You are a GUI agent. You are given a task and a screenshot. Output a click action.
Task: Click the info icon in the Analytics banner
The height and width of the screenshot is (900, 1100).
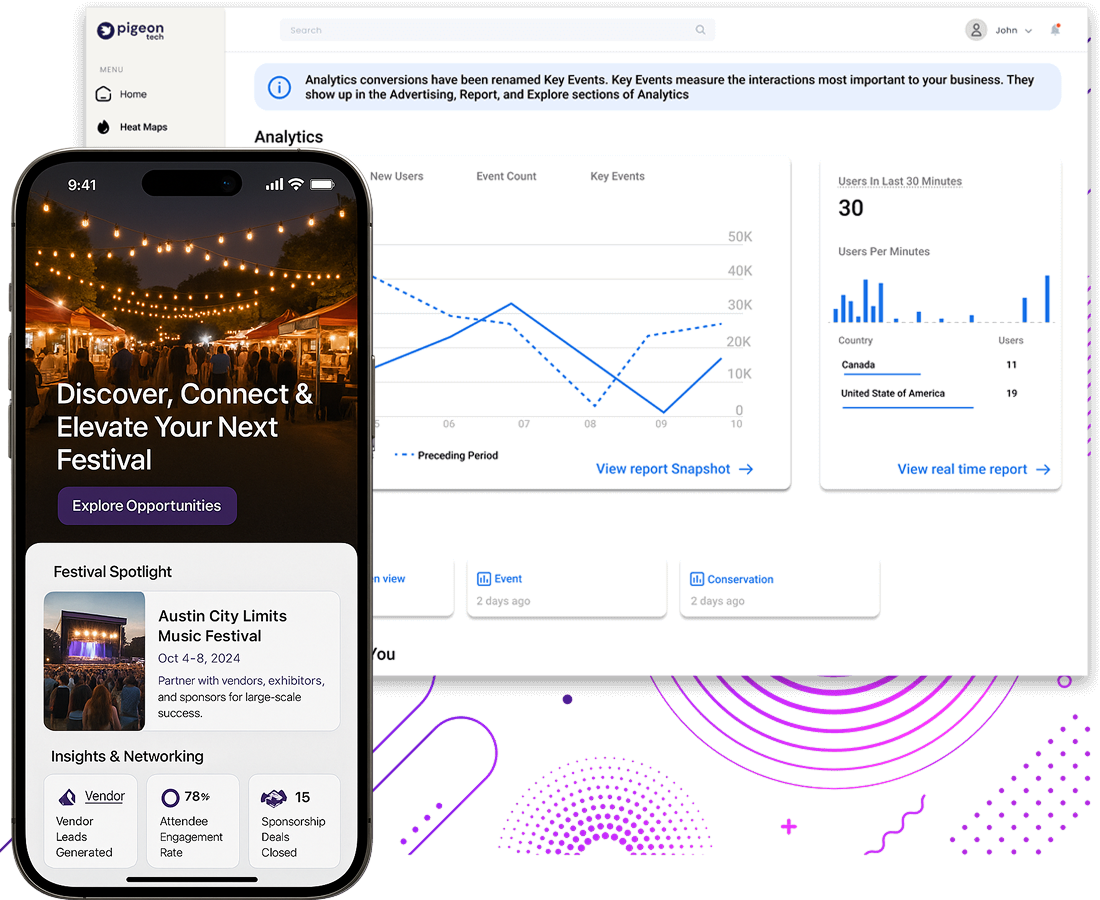280,87
